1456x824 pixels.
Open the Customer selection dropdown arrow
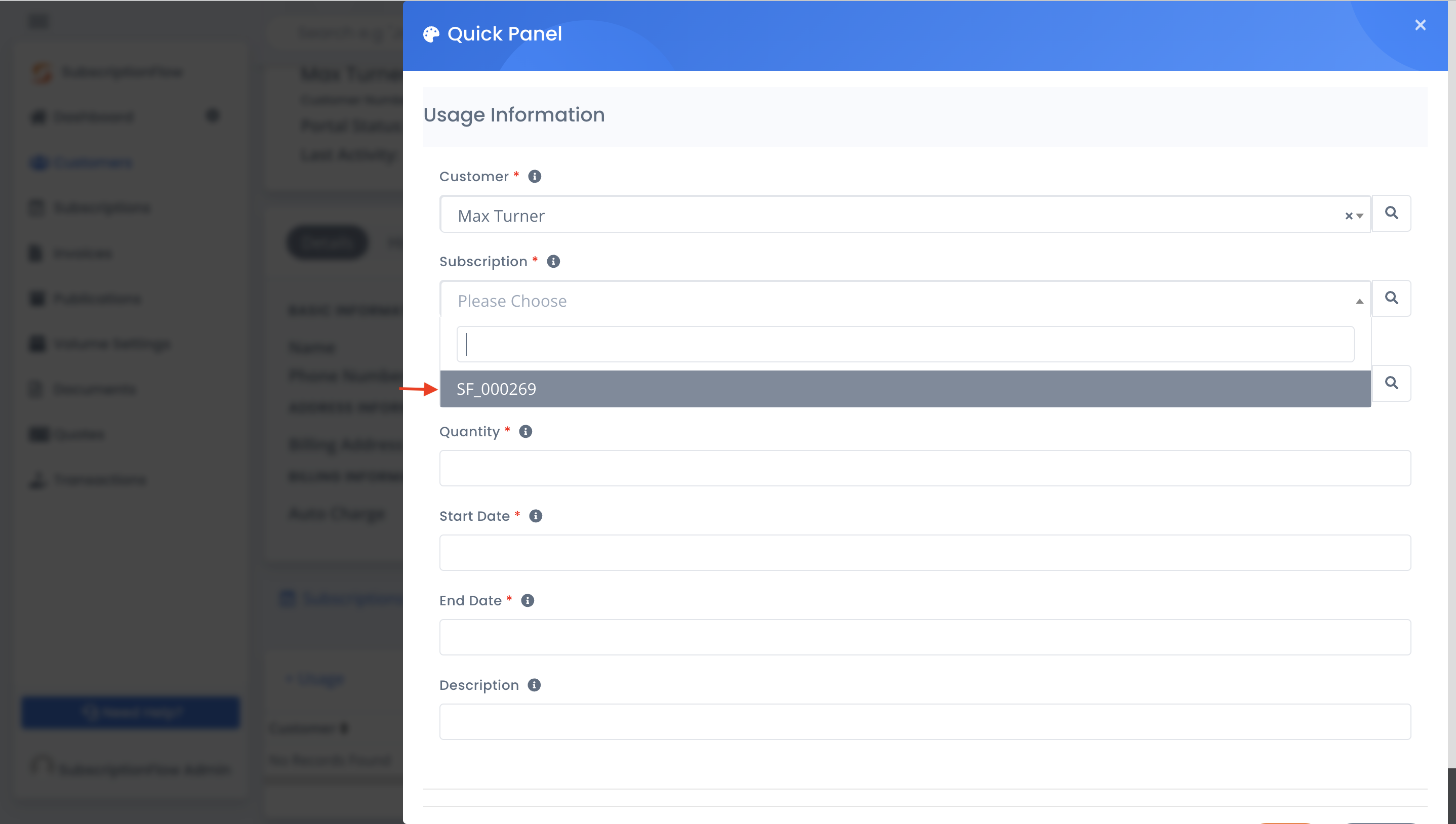1360,216
